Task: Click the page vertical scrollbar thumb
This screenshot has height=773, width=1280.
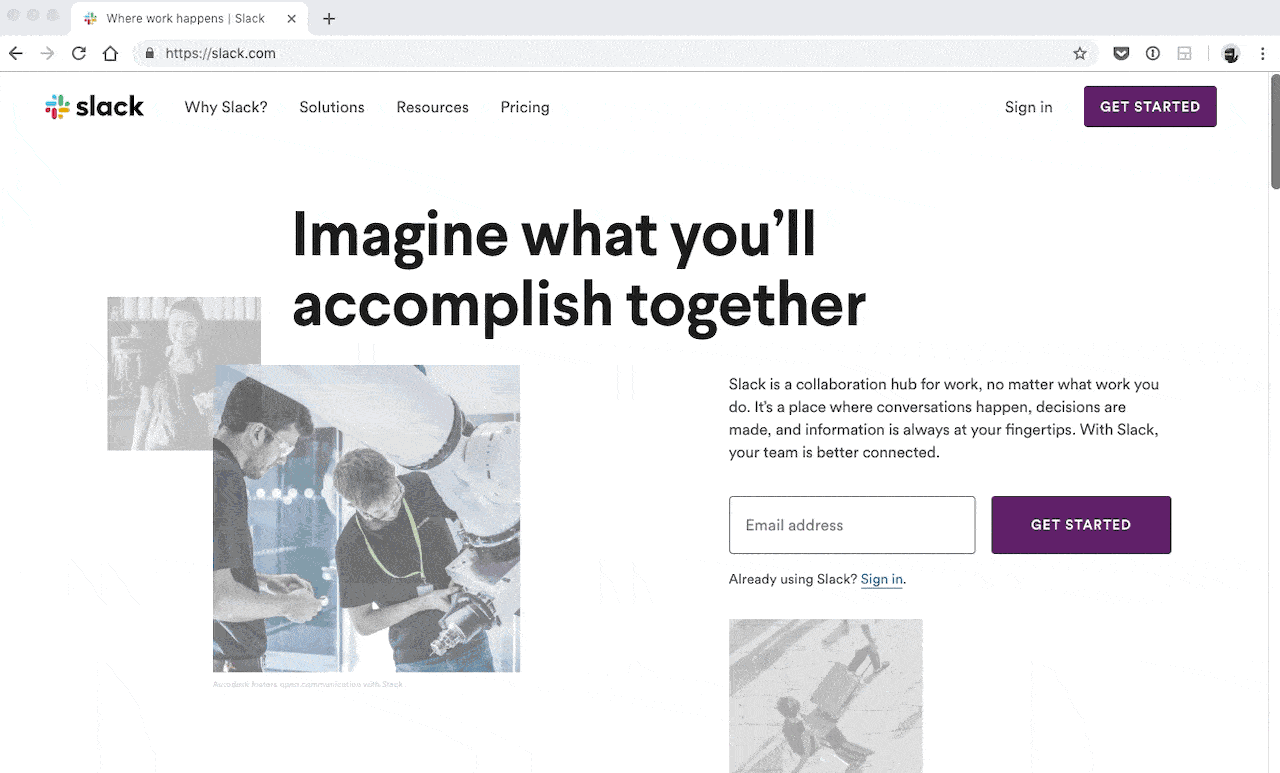Action: pyautogui.click(x=1275, y=130)
